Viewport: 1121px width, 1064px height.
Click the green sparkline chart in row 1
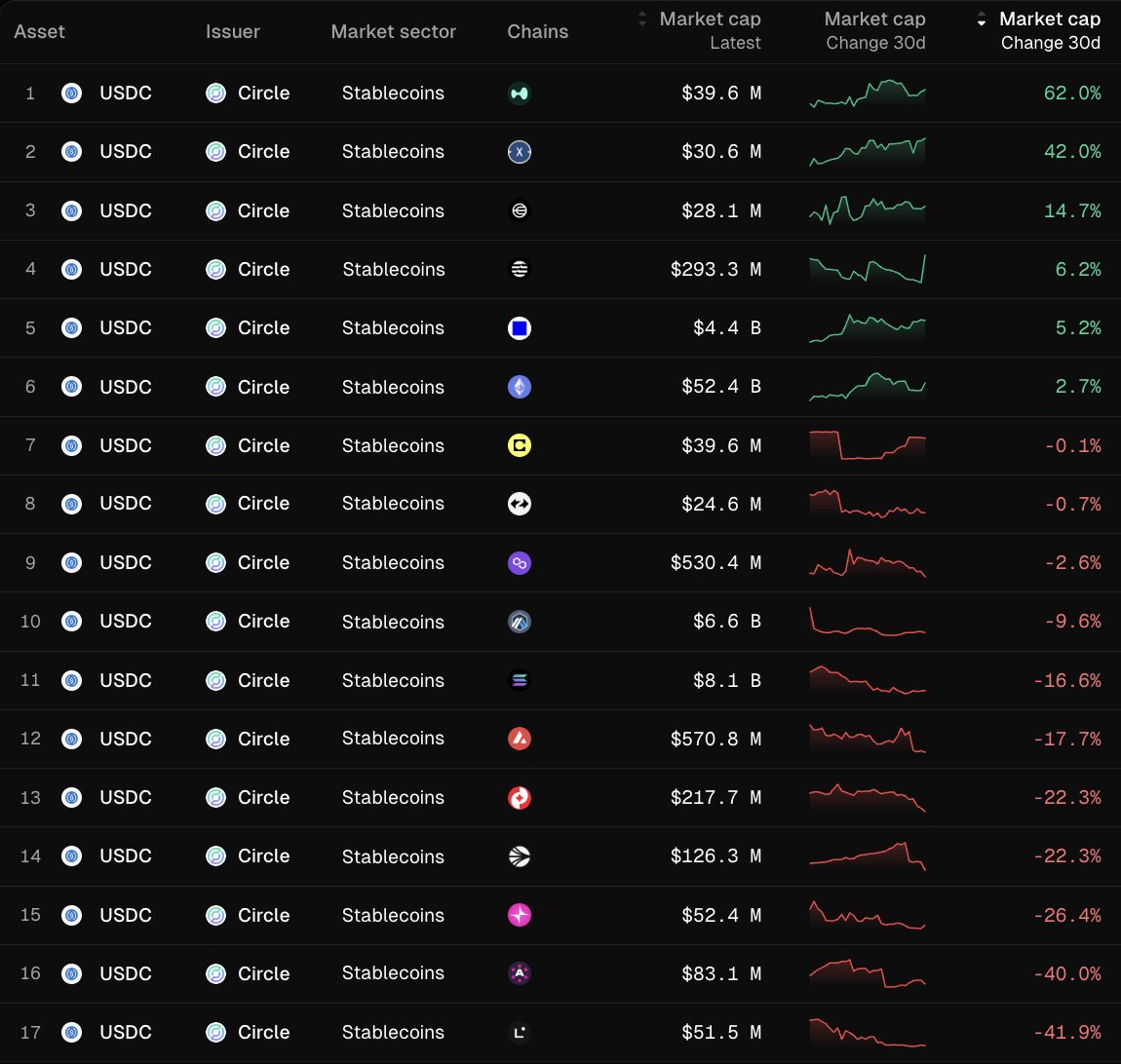[x=867, y=94]
